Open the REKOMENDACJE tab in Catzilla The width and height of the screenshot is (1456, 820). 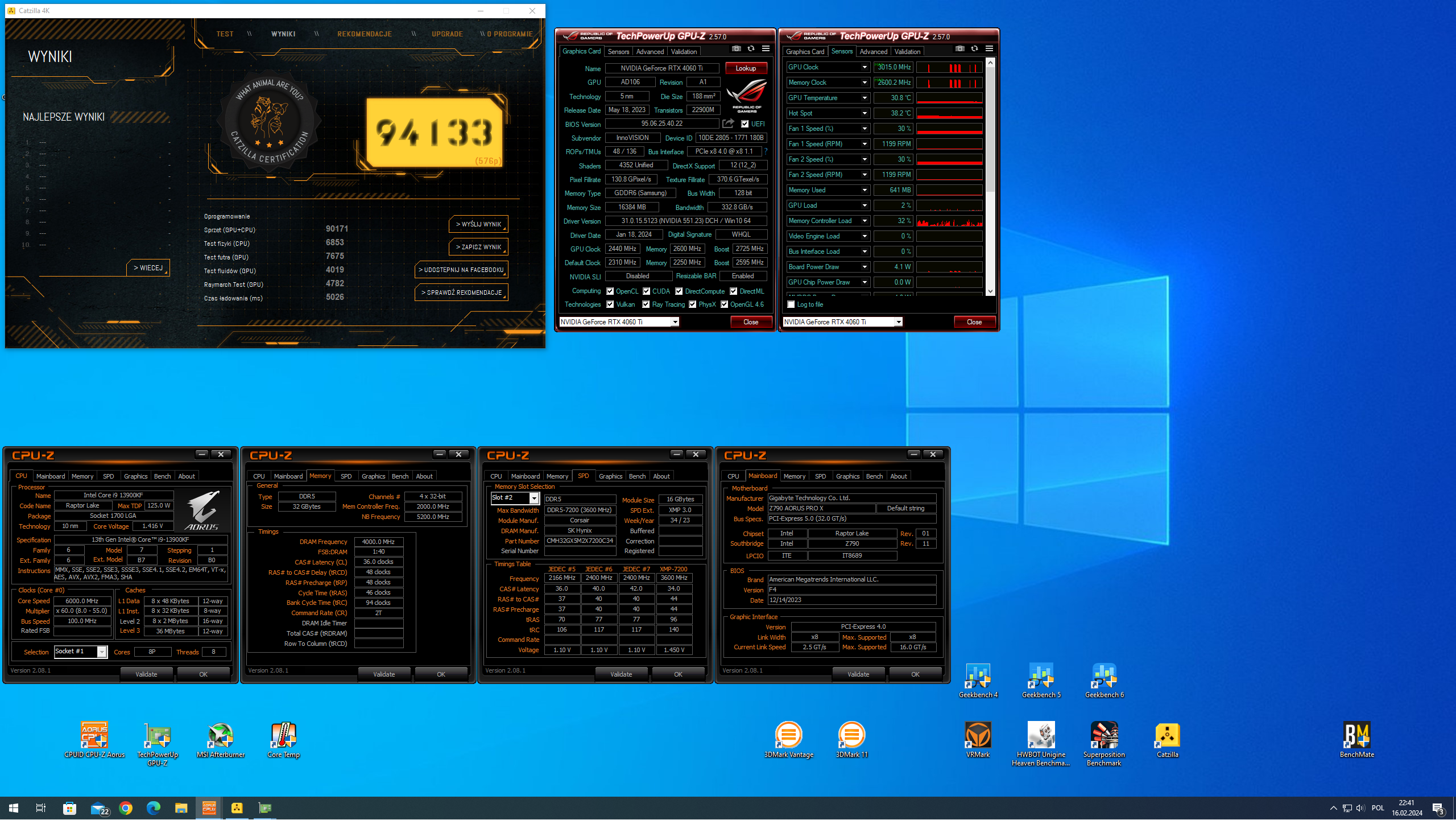point(365,34)
